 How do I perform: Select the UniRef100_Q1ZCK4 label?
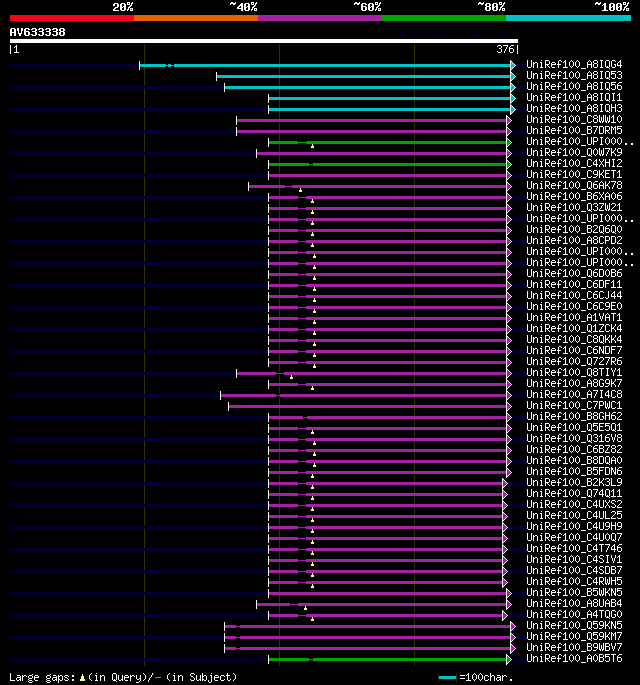click(574, 329)
